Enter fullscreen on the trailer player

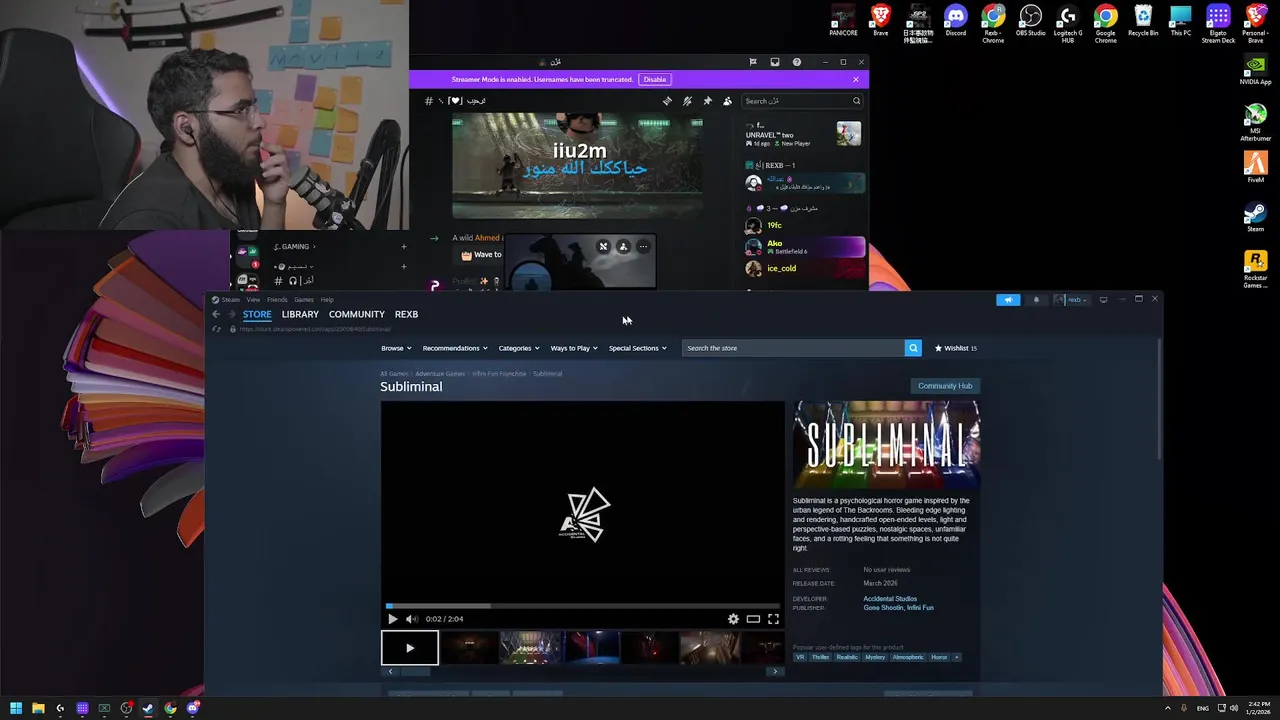773,619
